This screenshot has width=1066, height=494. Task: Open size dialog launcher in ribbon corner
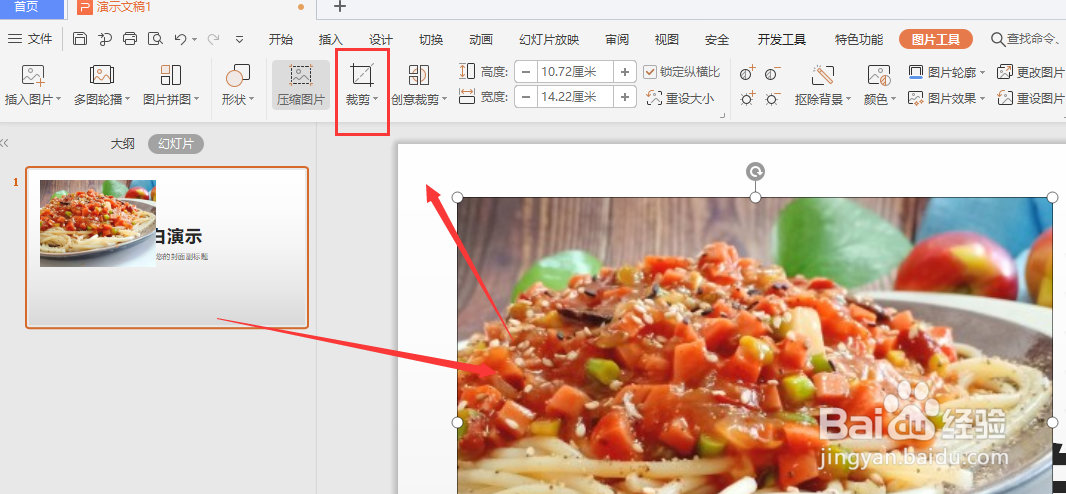pyautogui.click(x=722, y=117)
